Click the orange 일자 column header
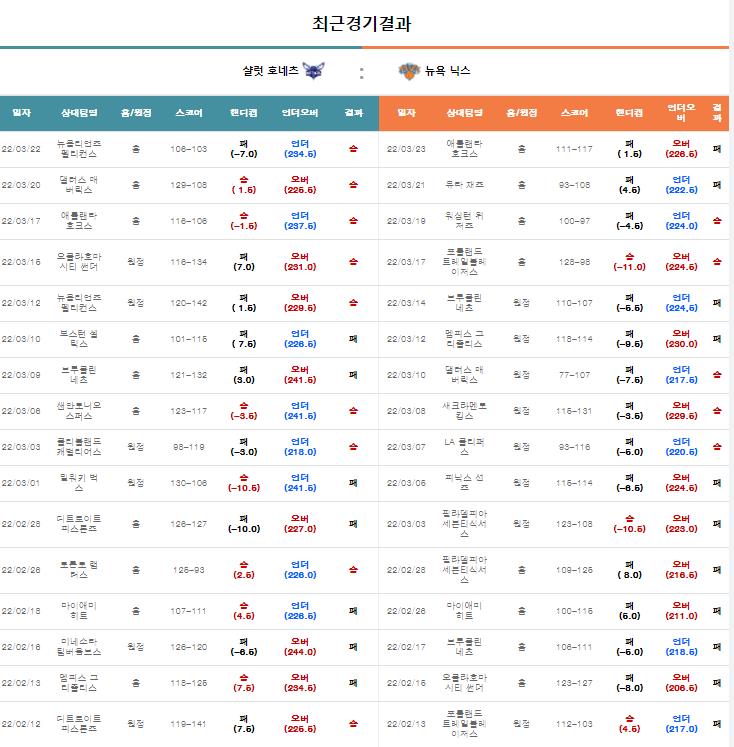Screen dimensions: 734x747 point(406,113)
